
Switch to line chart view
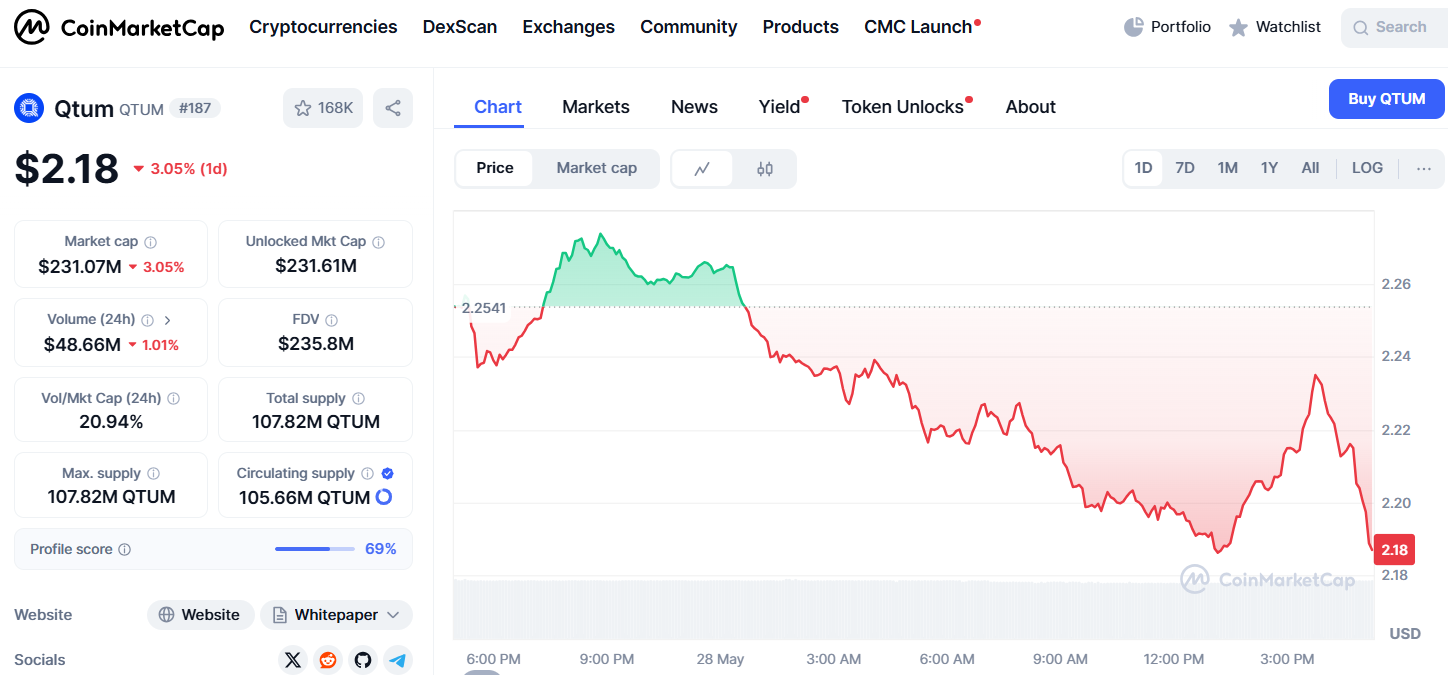coord(702,169)
